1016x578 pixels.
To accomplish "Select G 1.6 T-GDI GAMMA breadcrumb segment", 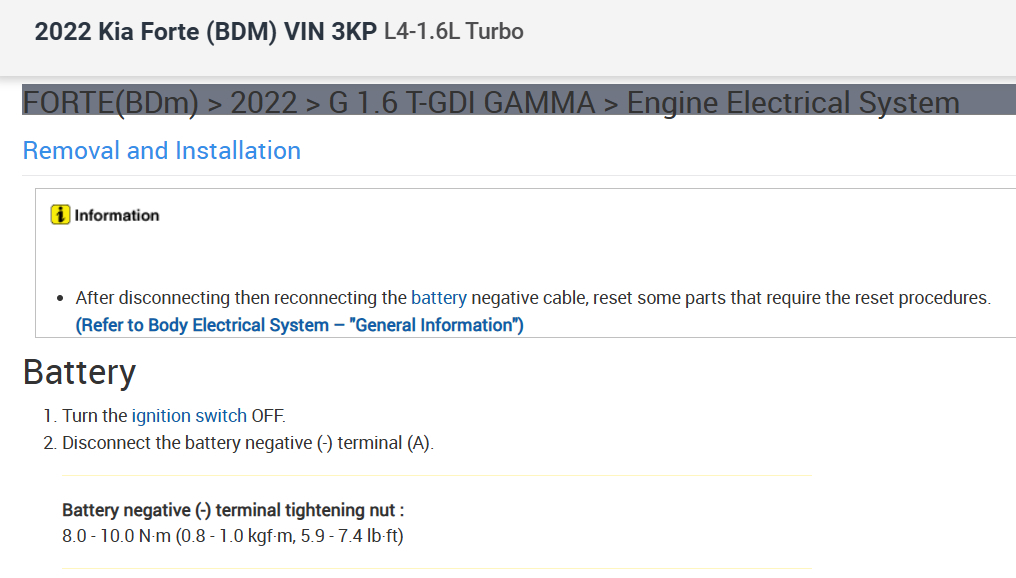I will point(461,102).
